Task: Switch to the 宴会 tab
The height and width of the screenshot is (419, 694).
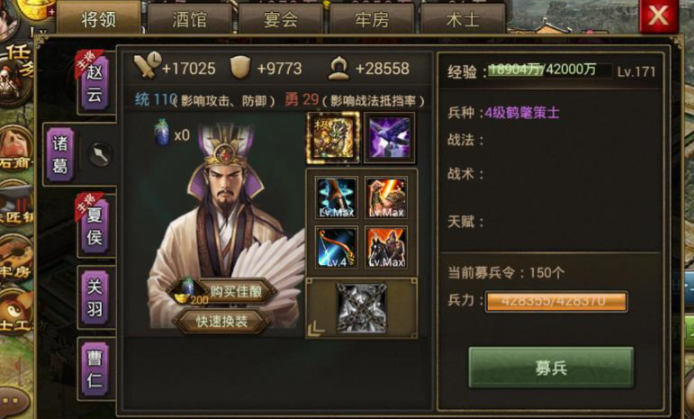Action: (281, 19)
